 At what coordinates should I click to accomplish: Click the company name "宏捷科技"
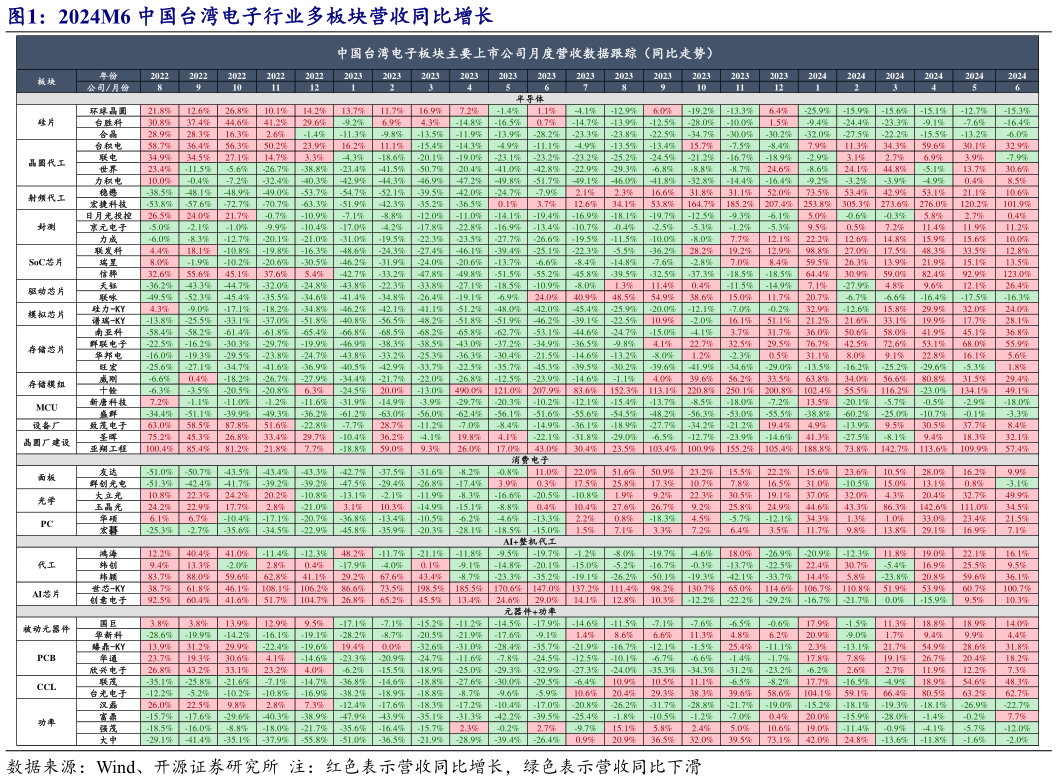pos(109,204)
